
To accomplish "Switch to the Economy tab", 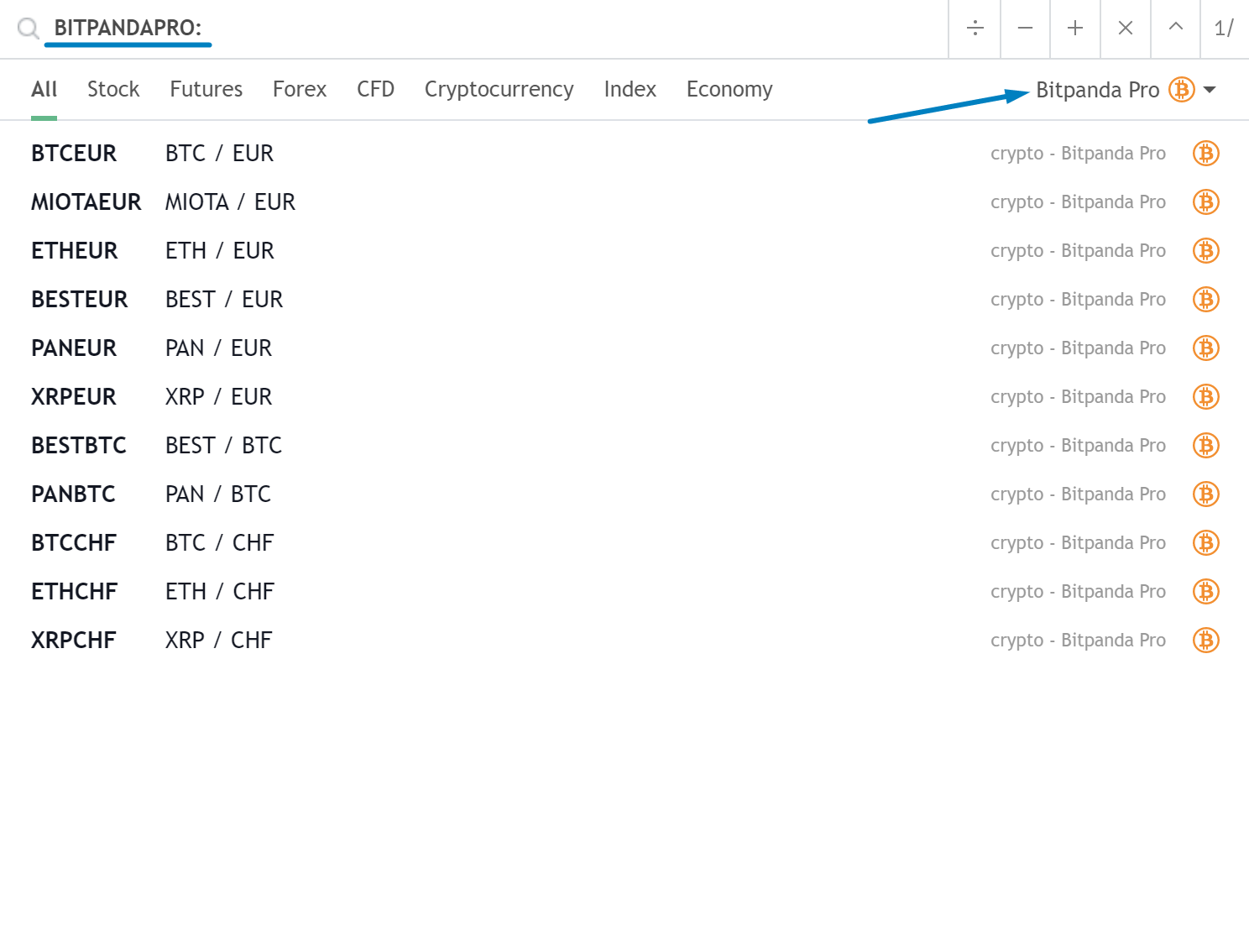I will (729, 90).
